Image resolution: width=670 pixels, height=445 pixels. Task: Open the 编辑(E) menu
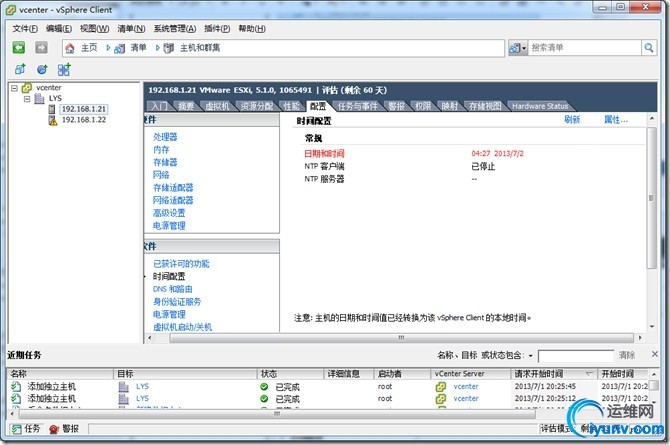59,29
